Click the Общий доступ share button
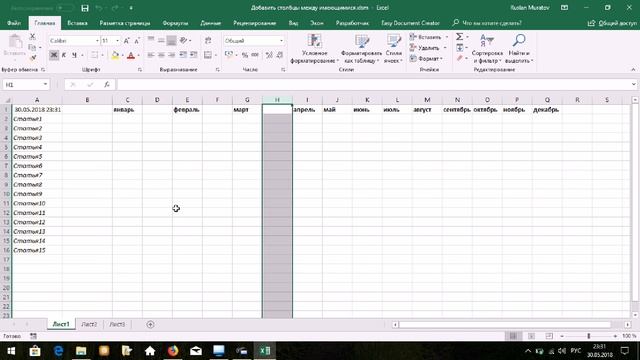Viewport: 640px width, 360px height. (x=612, y=23)
